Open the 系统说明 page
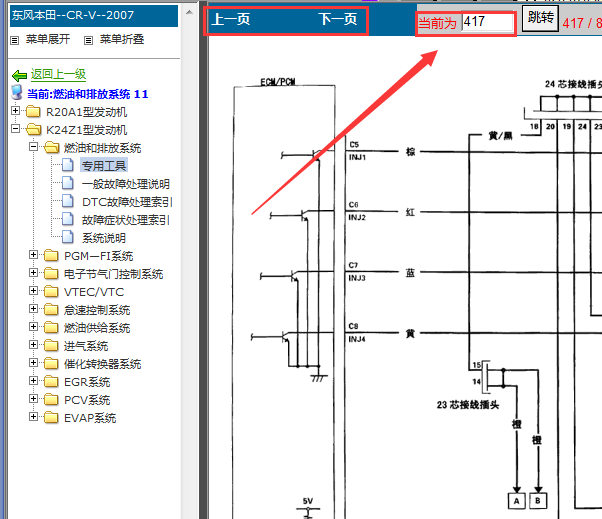The width and height of the screenshot is (602, 519). 104,238
